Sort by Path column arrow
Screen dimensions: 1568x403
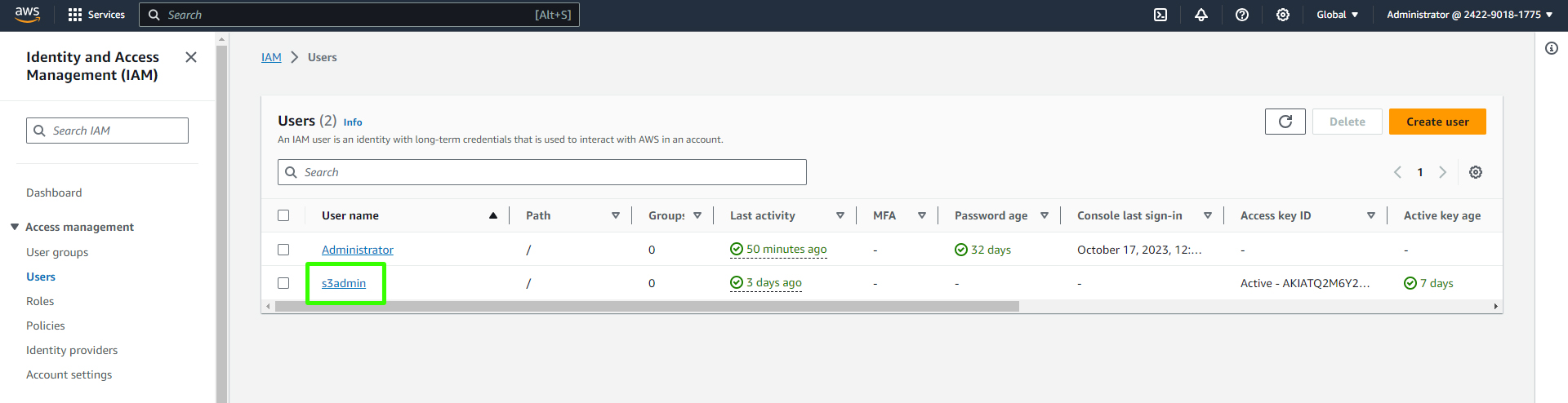pos(616,215)
